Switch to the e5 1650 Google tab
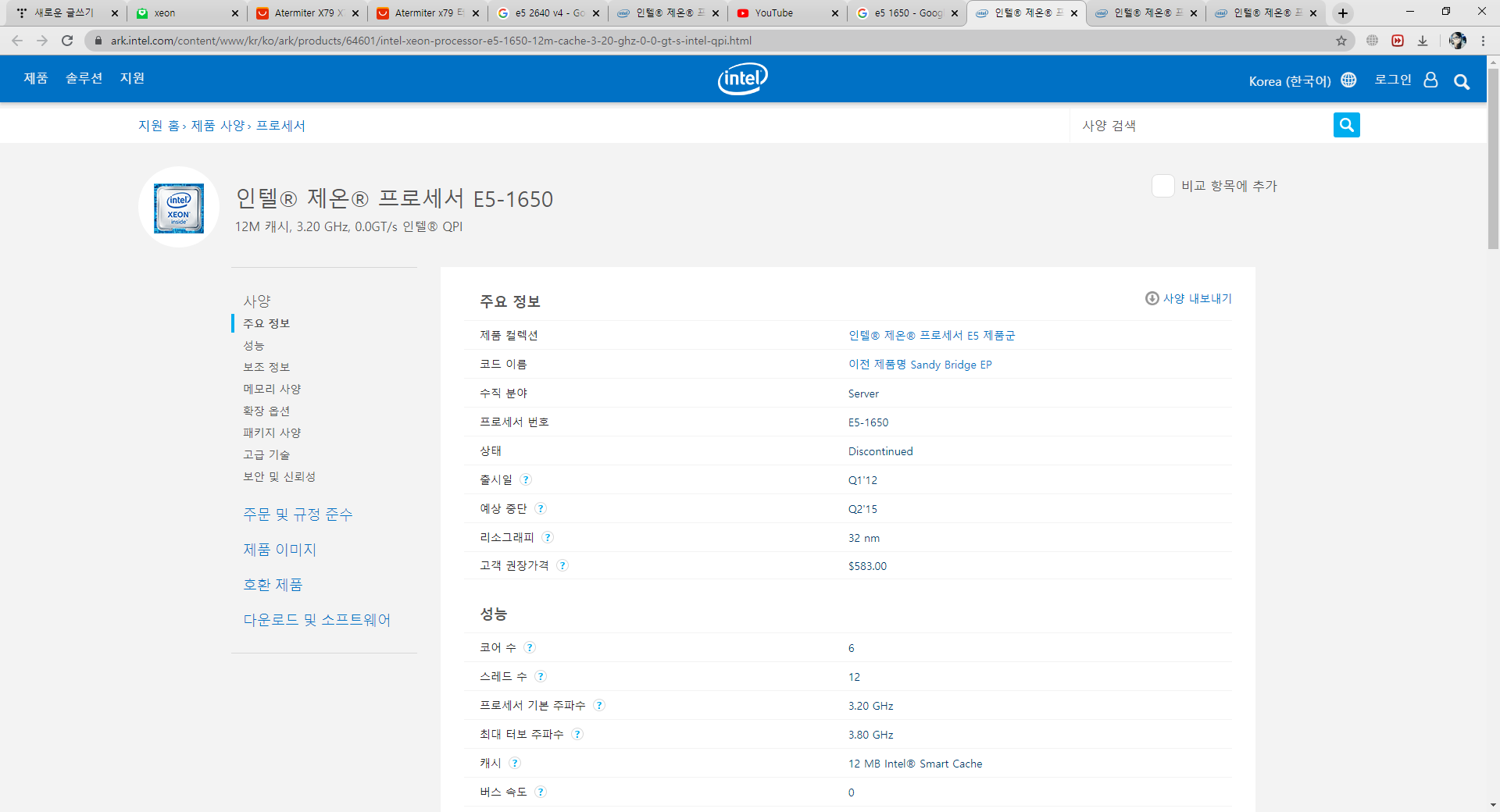Viewport: 1500px width, 812px height. (x=906, y=13)
